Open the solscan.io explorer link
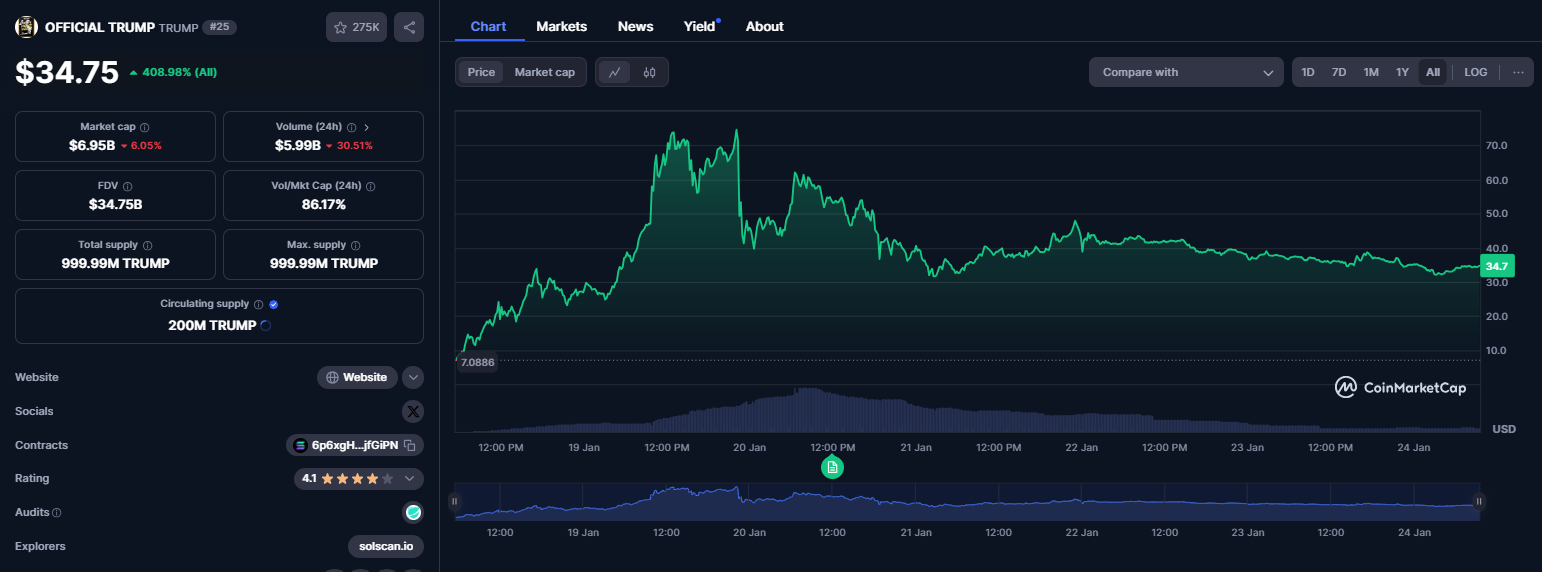Screen dimensions: 1542x572 385,546
